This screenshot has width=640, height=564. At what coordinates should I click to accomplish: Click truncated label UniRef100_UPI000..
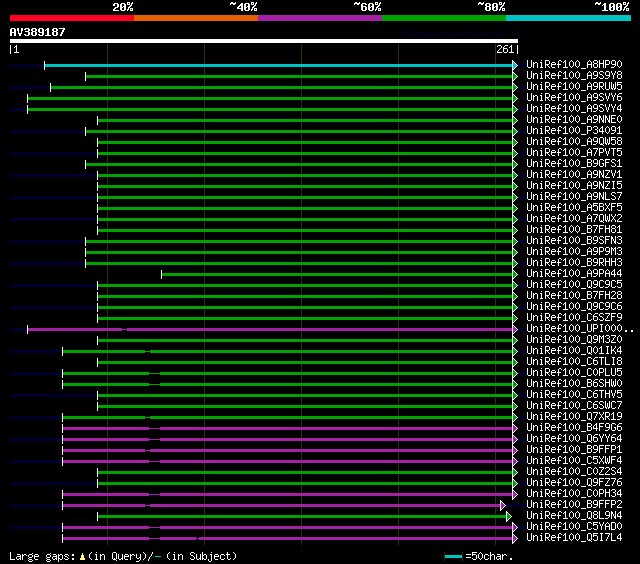[580, 329]
